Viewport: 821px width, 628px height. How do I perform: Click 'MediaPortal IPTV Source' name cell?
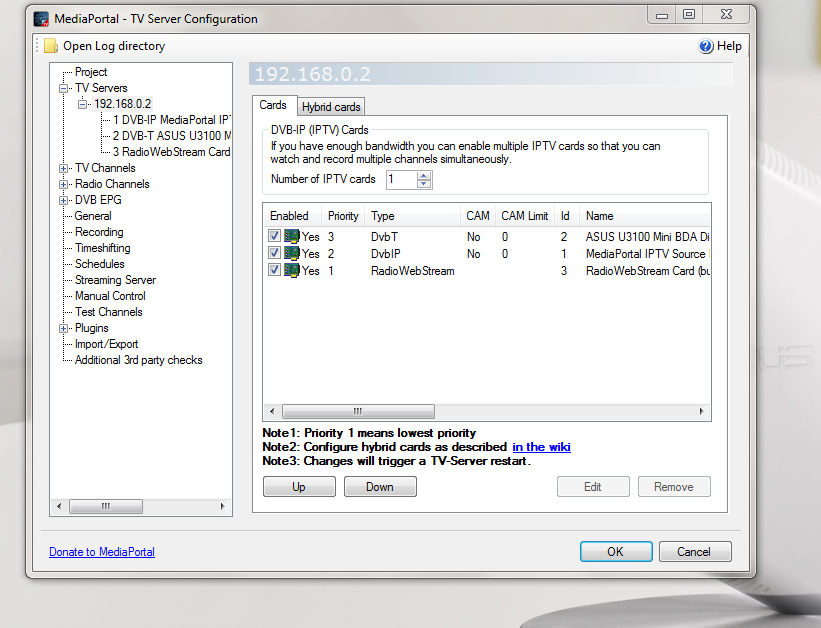(646, 254)
